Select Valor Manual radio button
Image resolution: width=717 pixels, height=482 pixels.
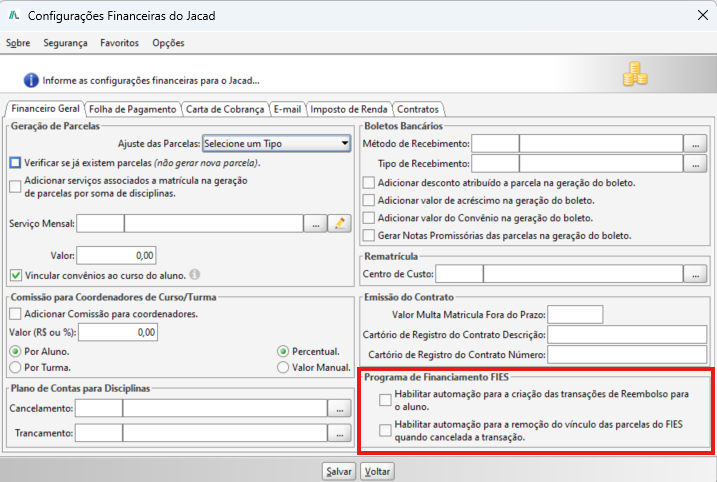click(283, 367)
